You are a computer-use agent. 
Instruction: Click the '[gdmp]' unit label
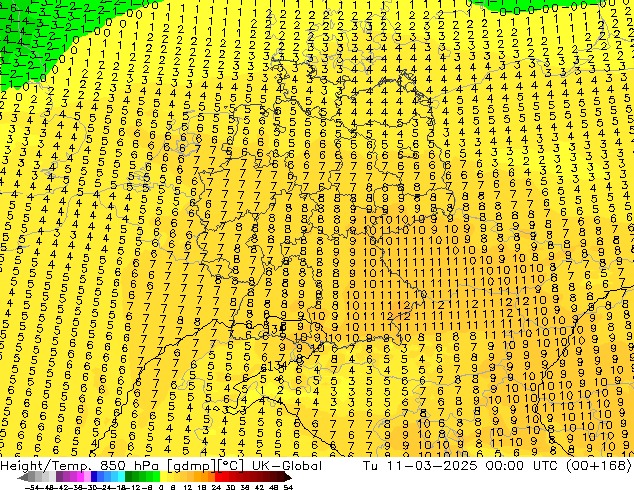pyautogui.click(x=190, y=466)
